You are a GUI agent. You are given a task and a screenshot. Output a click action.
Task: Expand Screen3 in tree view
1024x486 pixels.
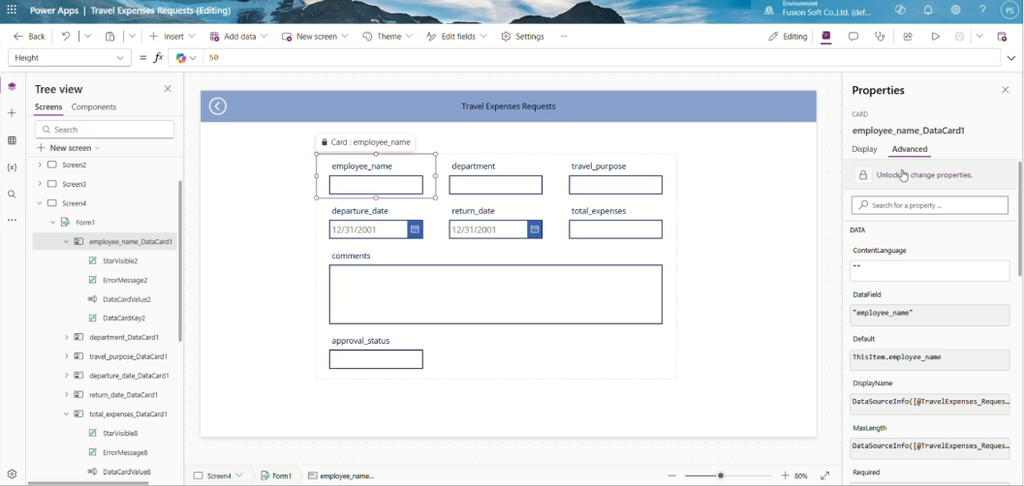pos(40,184)
